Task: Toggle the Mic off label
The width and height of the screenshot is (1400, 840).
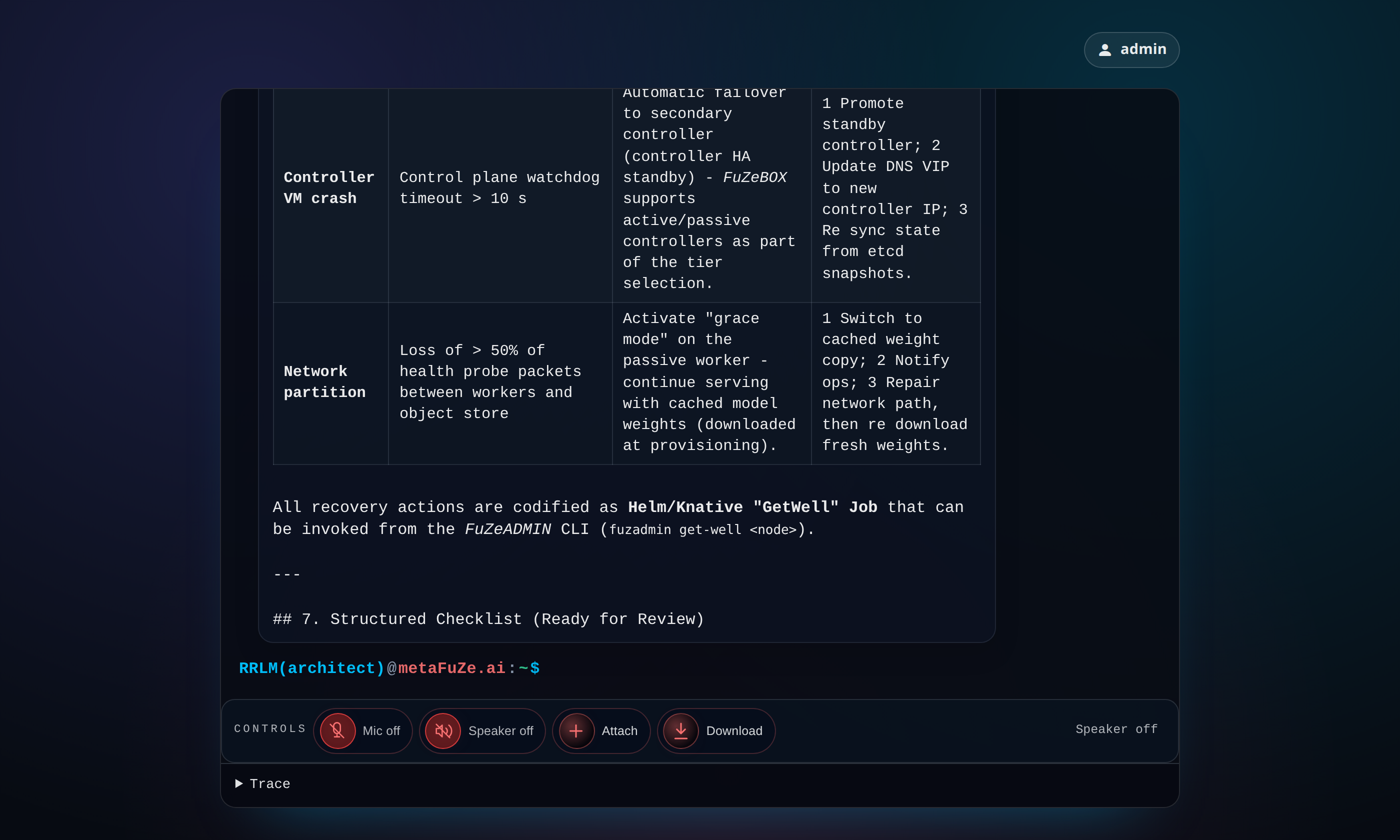Action: pyautogui.click(x=381, y=731)
